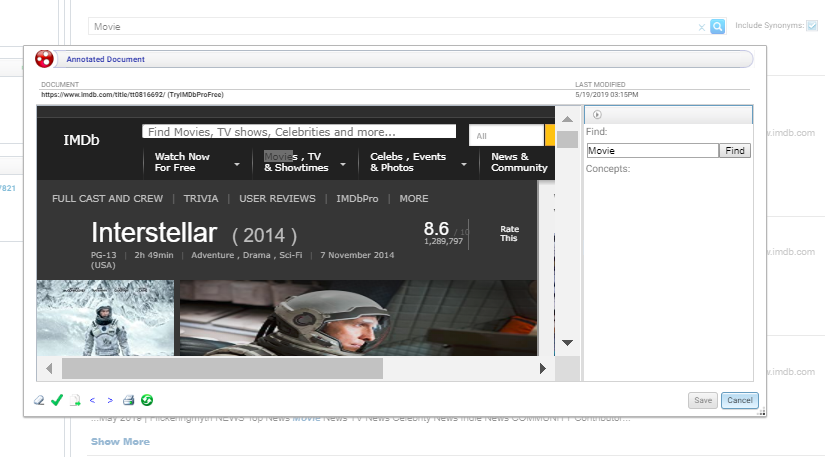
Task: Click the IMDb yellow search button
Action: point(549,136)
